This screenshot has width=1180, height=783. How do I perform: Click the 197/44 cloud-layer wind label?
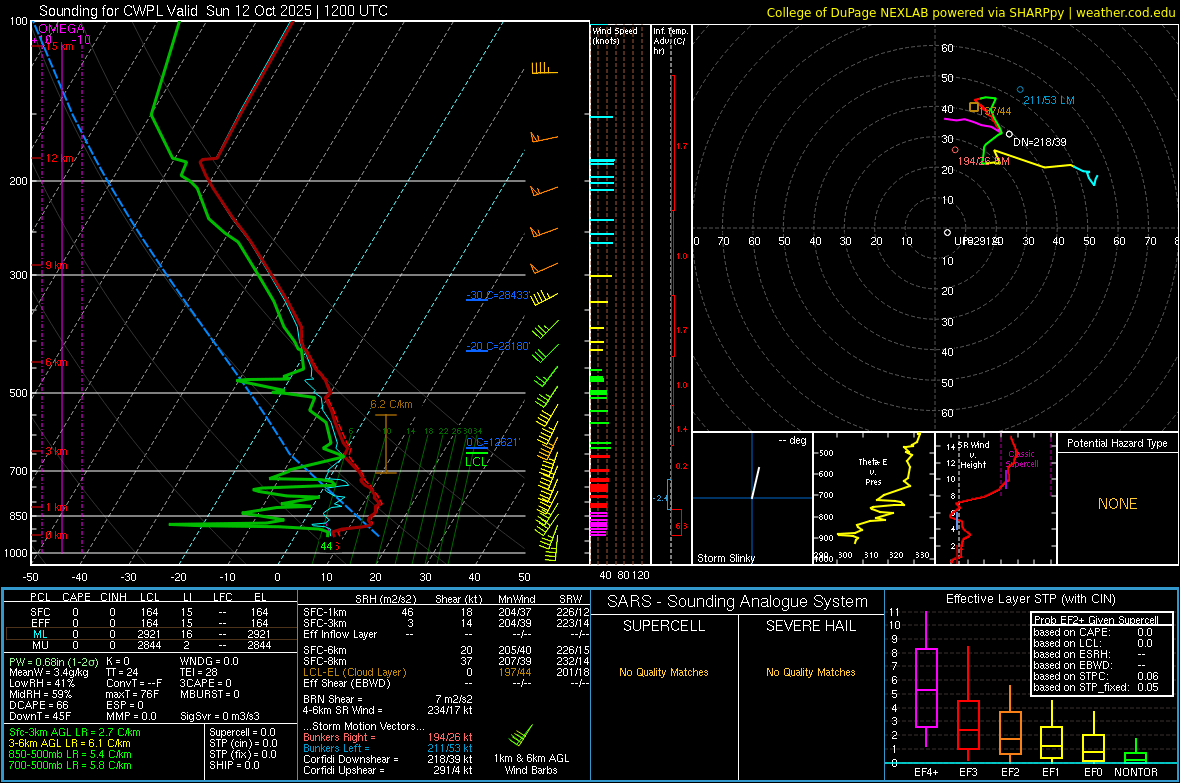coord(996,111)
